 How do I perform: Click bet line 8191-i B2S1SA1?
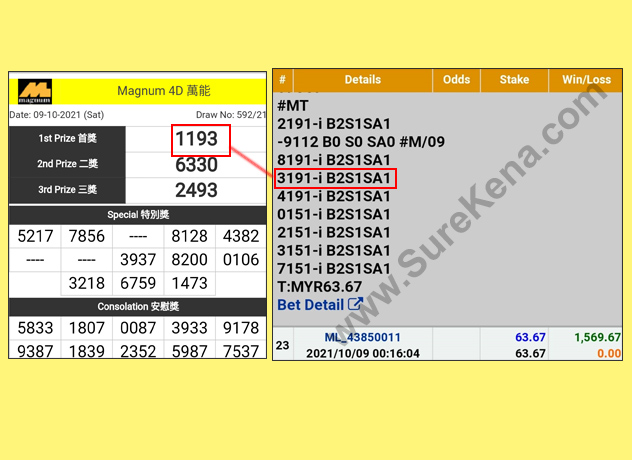point(334,160)
